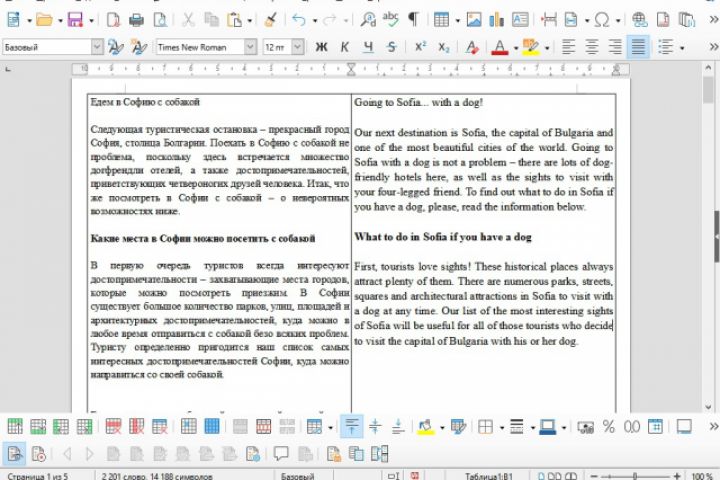The width and height of the screenshot is (720, 480).
Task: Open paste options dropdown arrow
Action: [250, 20]
